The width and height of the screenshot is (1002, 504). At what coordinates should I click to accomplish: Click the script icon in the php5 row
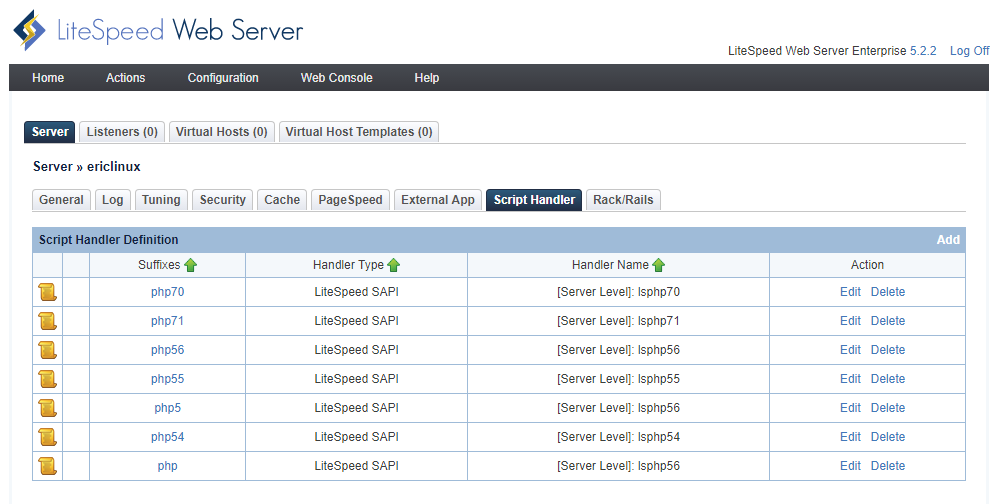pos(47,408)
